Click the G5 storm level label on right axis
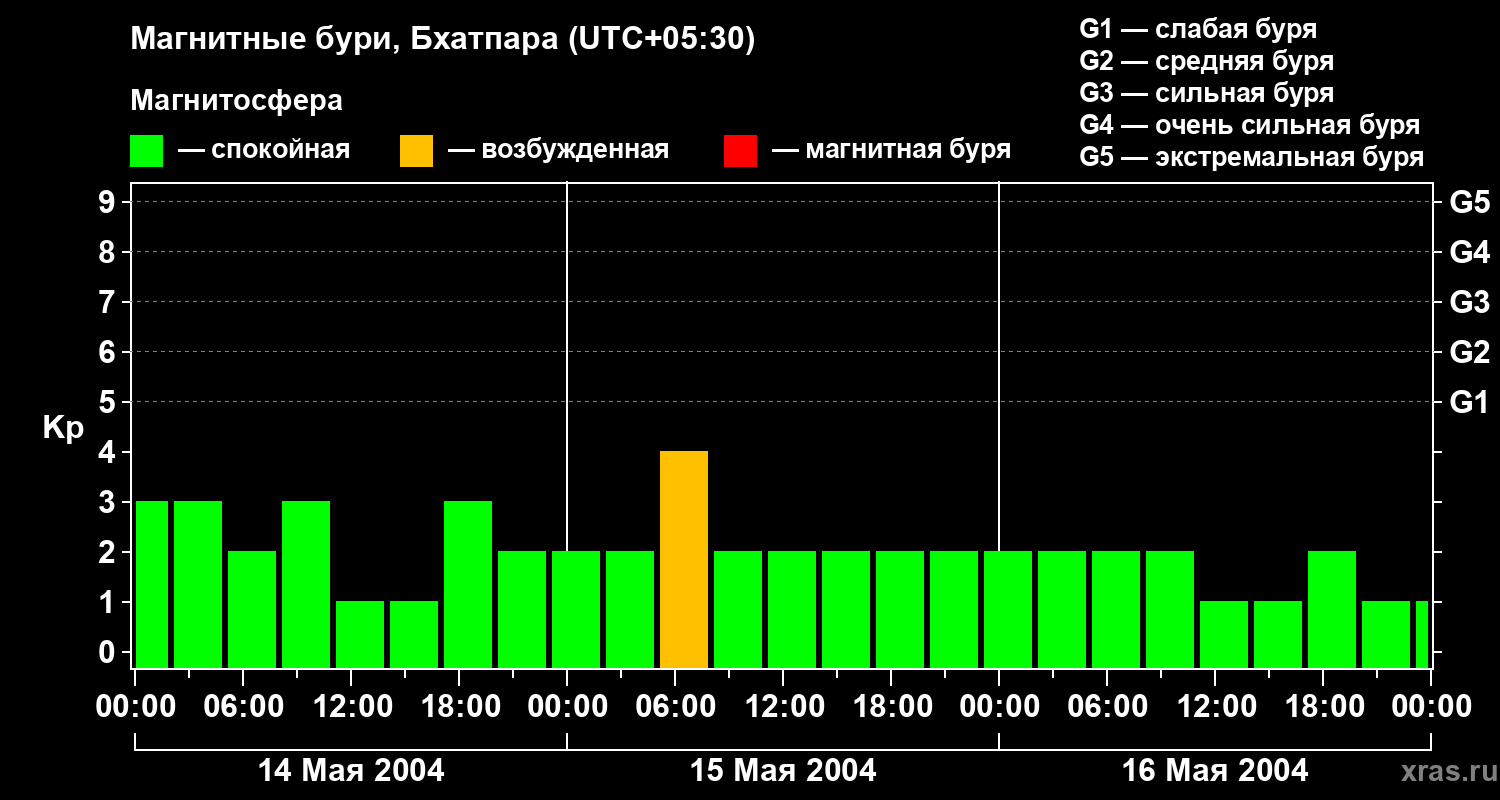 [1469, 202]
